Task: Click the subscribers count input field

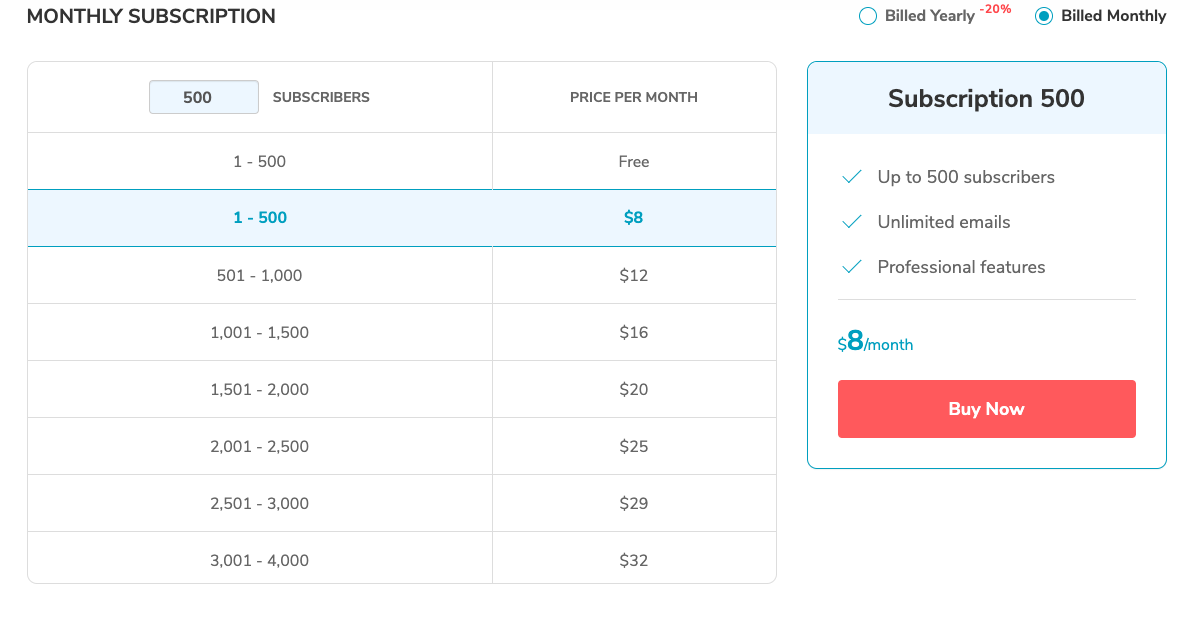Action: point(204,97)
